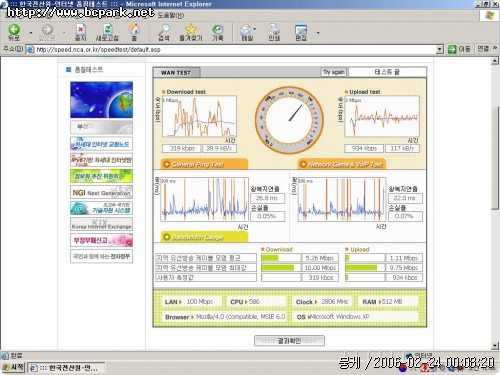The image size is (500, 375).
Task: Open the green committee banner link
Action: 101,176
